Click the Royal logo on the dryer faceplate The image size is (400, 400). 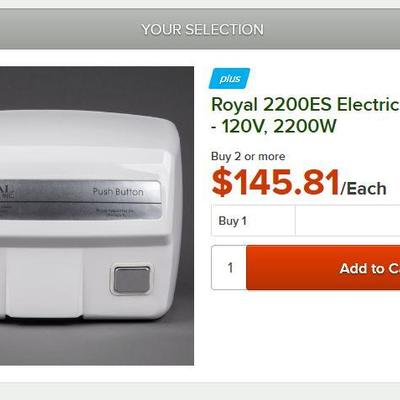pyautogui.click(x=7, y=192)
